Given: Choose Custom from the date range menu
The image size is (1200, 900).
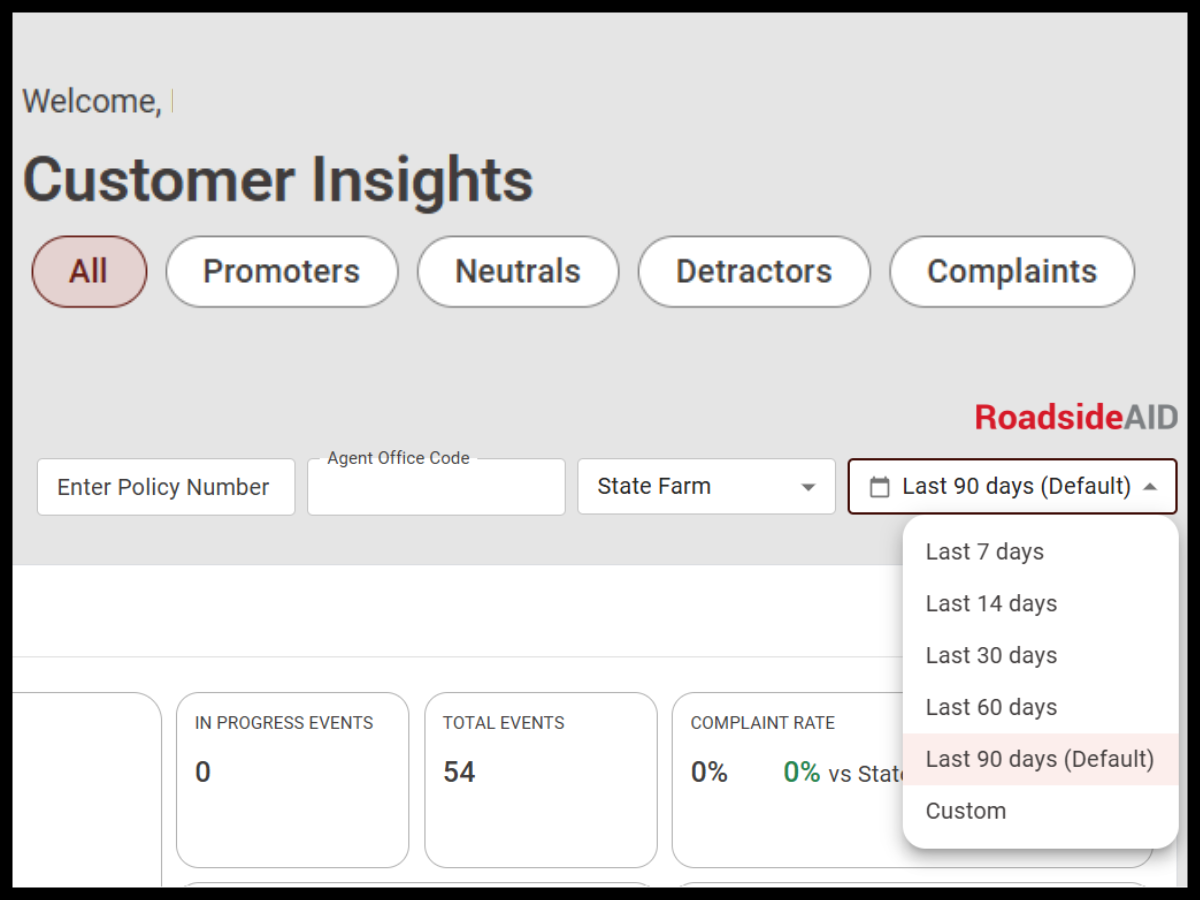Looking at the screenshot, I should (965, 810).
